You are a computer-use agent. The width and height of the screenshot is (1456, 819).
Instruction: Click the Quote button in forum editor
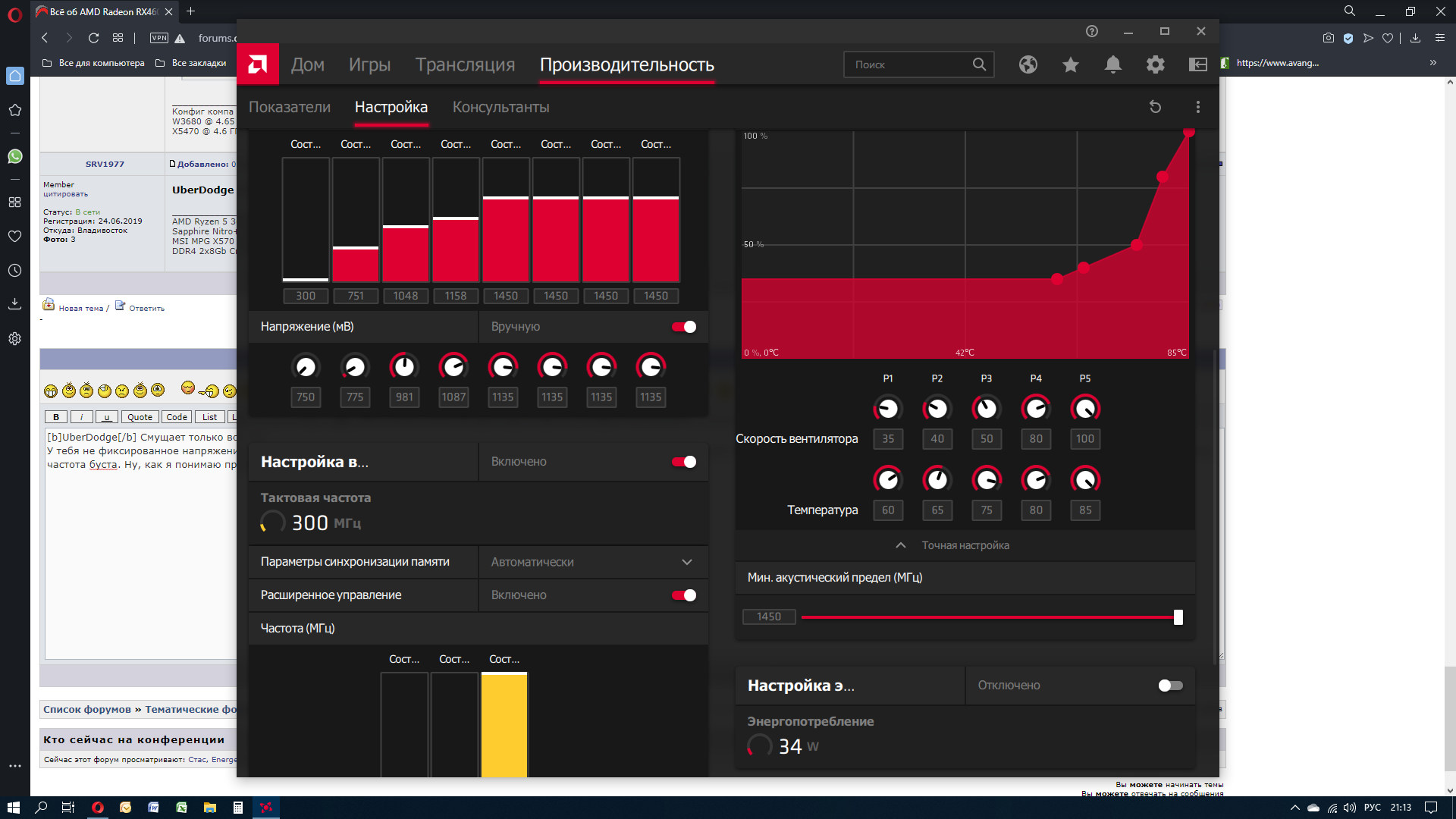(x=140, y=417)
